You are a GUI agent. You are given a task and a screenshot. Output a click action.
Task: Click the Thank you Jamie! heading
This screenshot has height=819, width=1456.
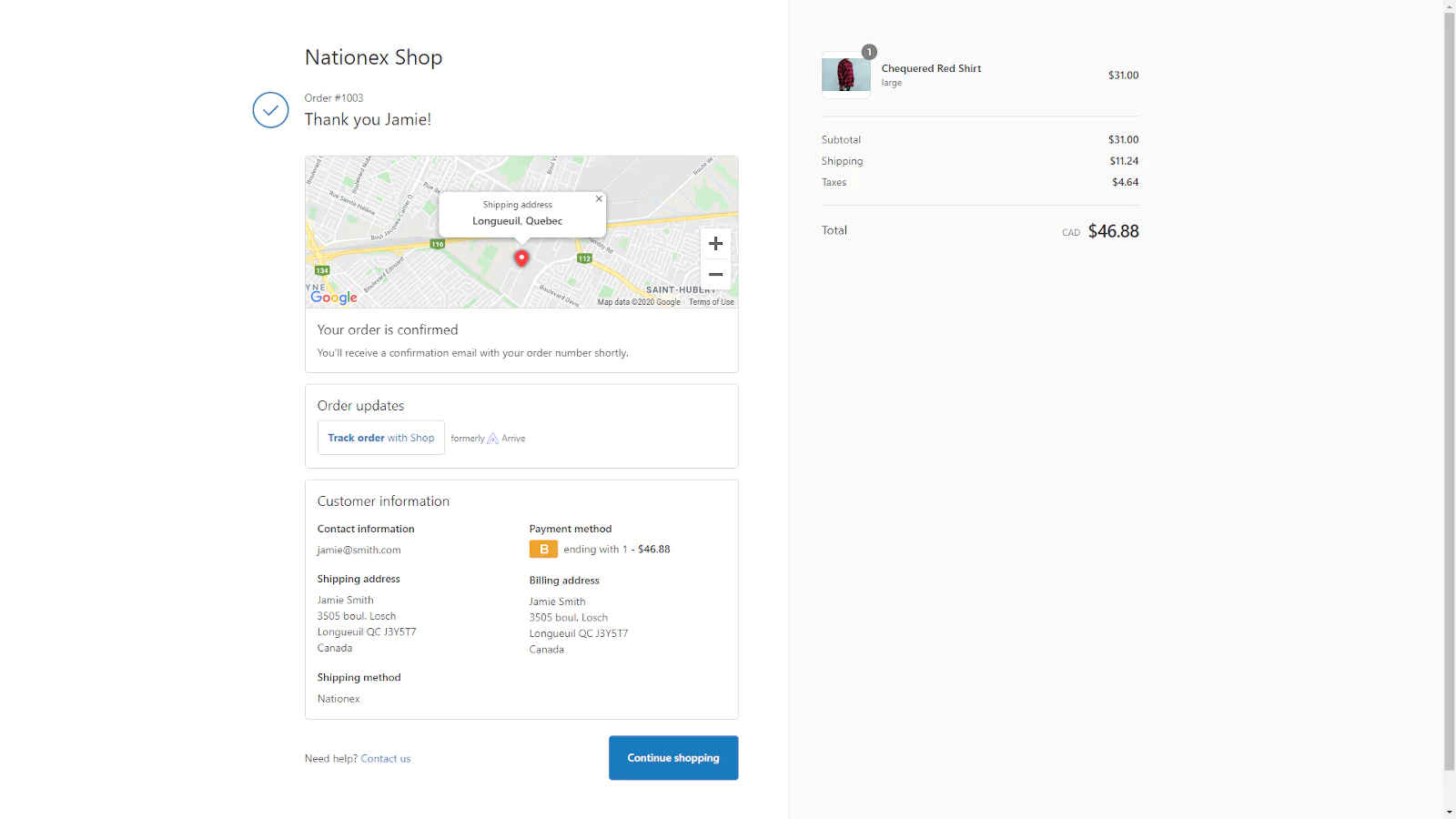pos(368,119)
